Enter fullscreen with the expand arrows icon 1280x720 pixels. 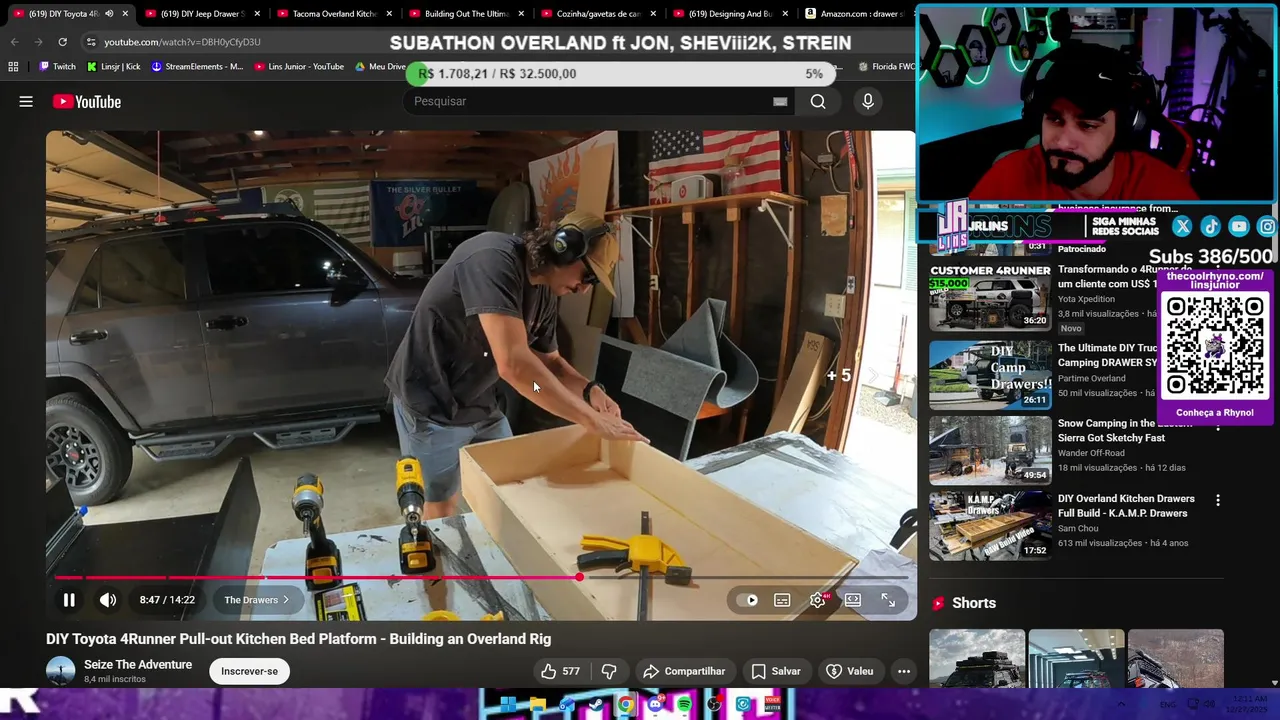tap(888, 600)
